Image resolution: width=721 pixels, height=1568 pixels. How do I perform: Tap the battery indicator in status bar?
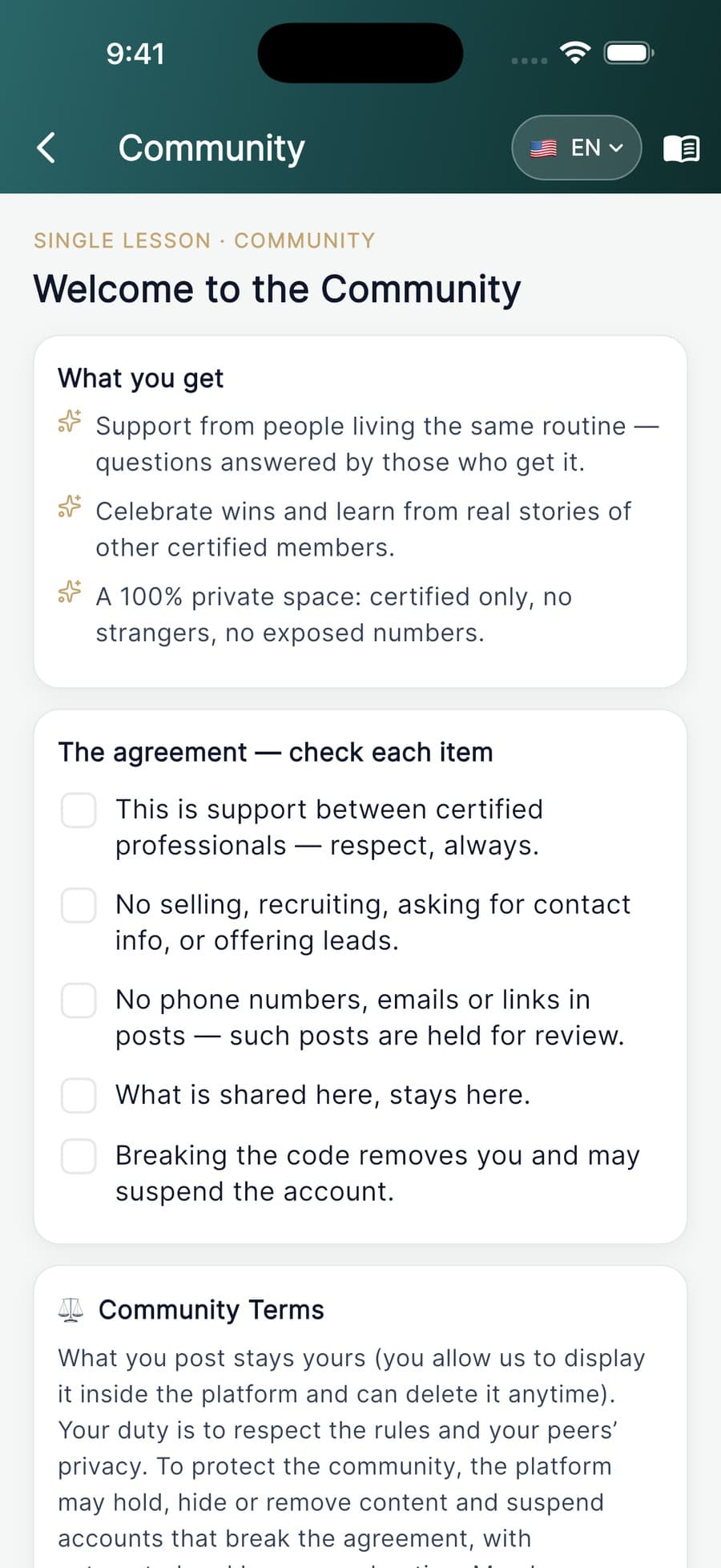629,53
